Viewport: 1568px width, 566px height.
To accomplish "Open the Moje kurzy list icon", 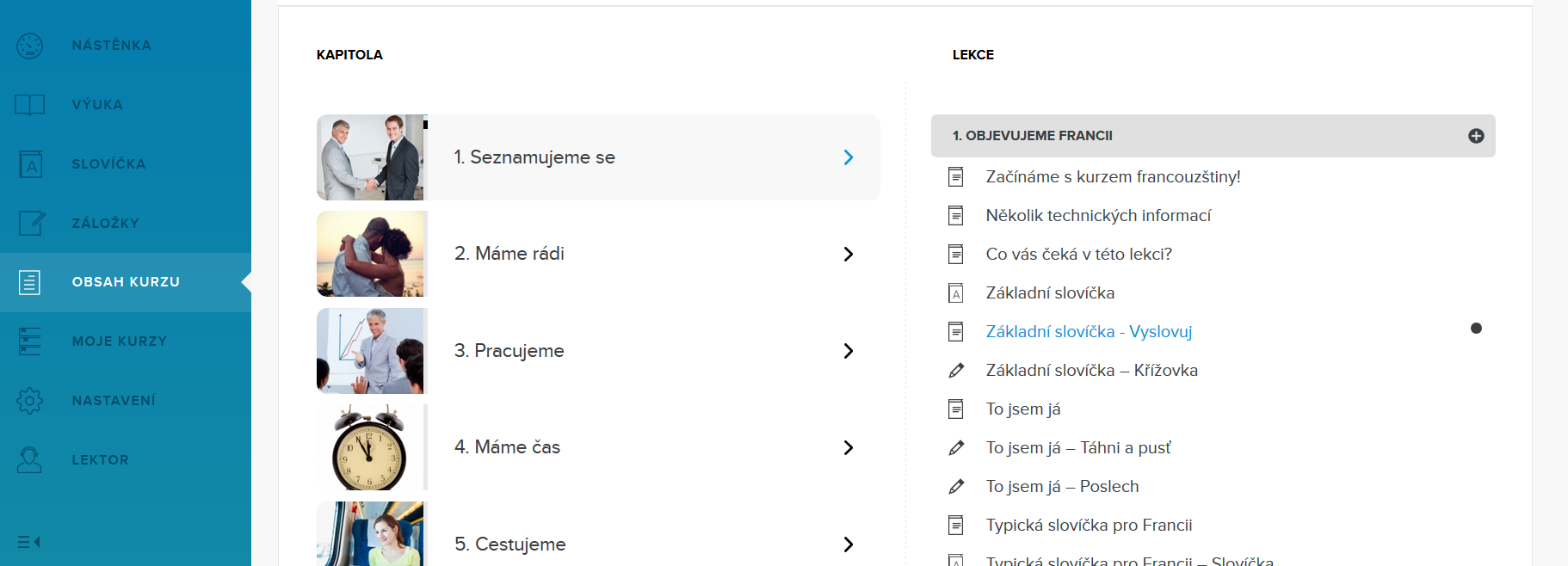I will (29, 341).
